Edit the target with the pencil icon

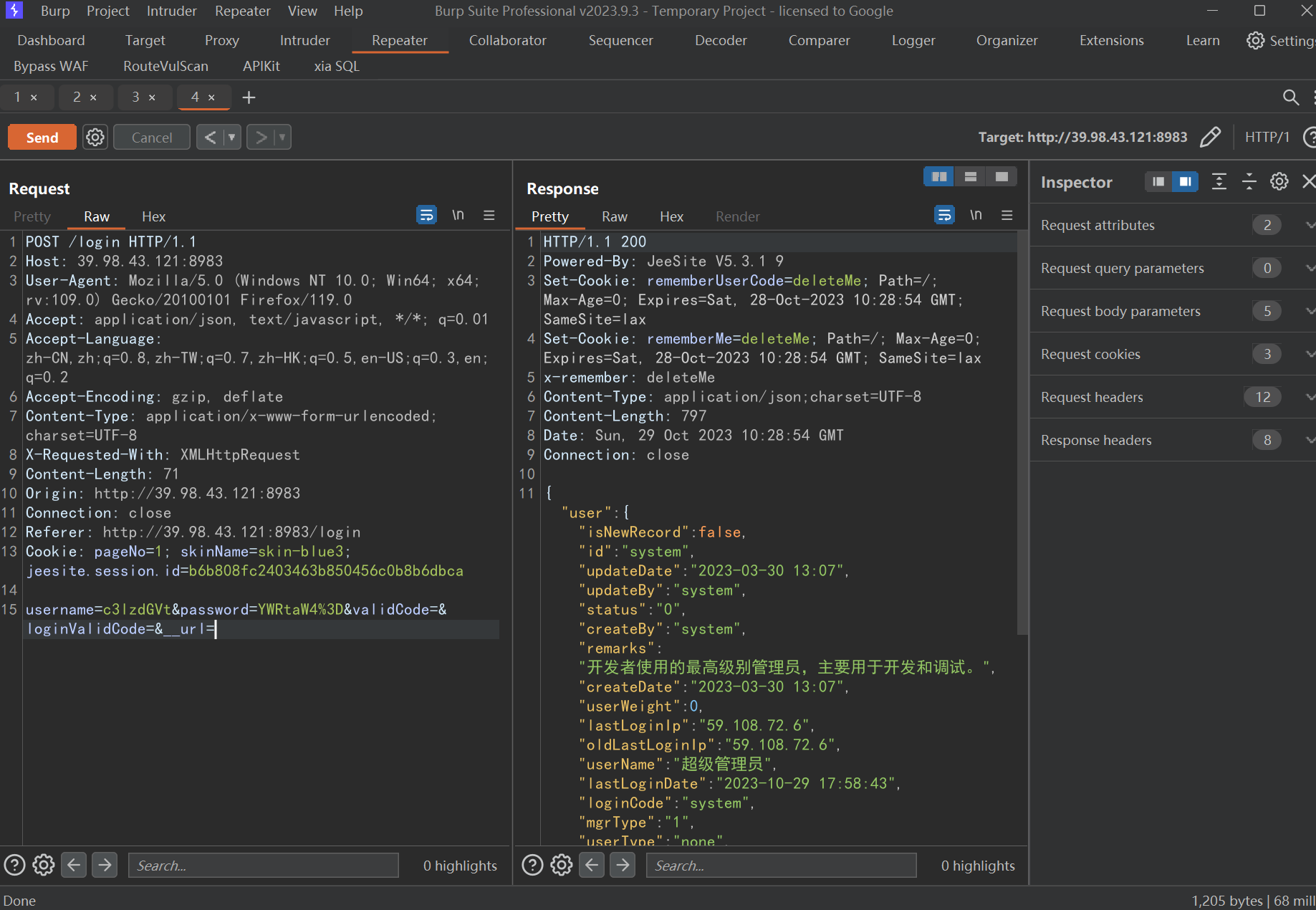[1210, 137]
